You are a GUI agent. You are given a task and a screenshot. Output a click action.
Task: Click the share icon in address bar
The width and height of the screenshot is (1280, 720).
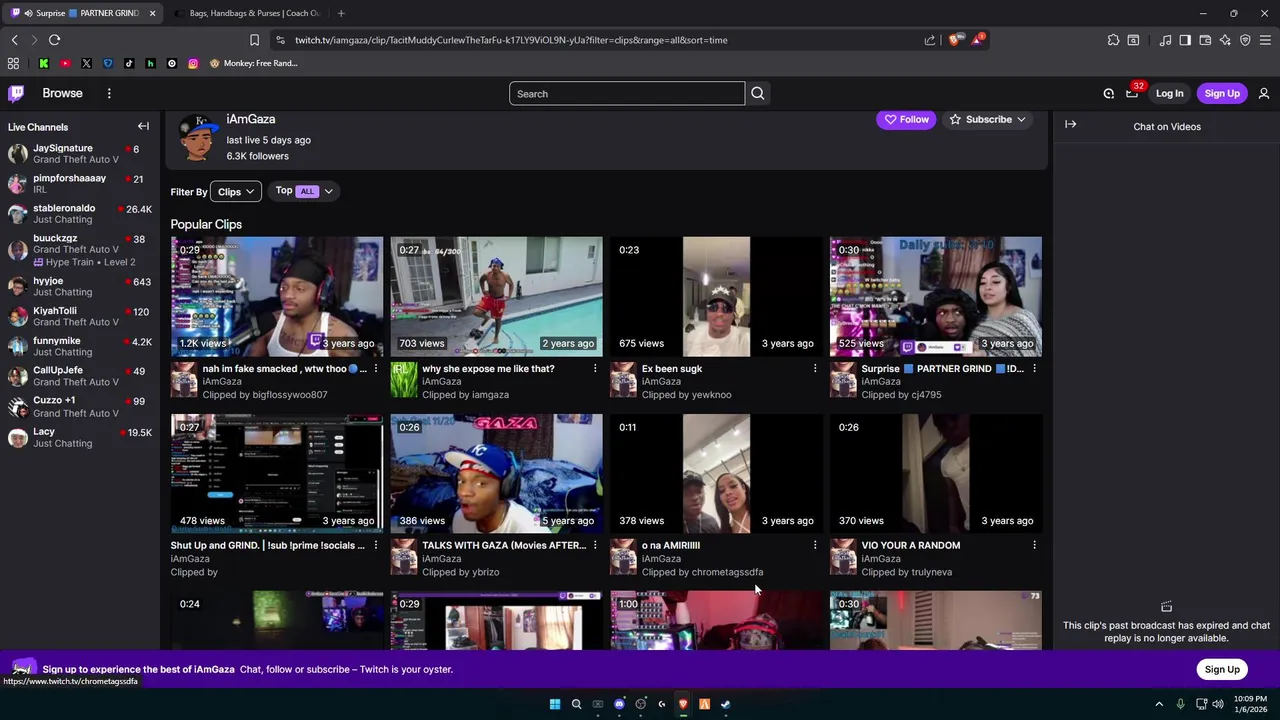(930, 40)
